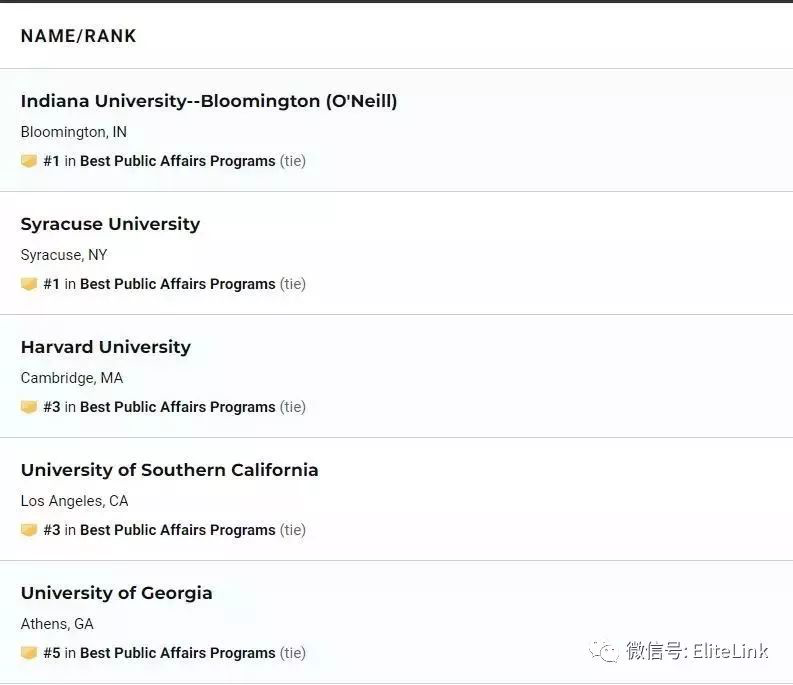793x685 pixels.
Task: Click the Bloomington, IN location text
Action: tap(74, 132)
